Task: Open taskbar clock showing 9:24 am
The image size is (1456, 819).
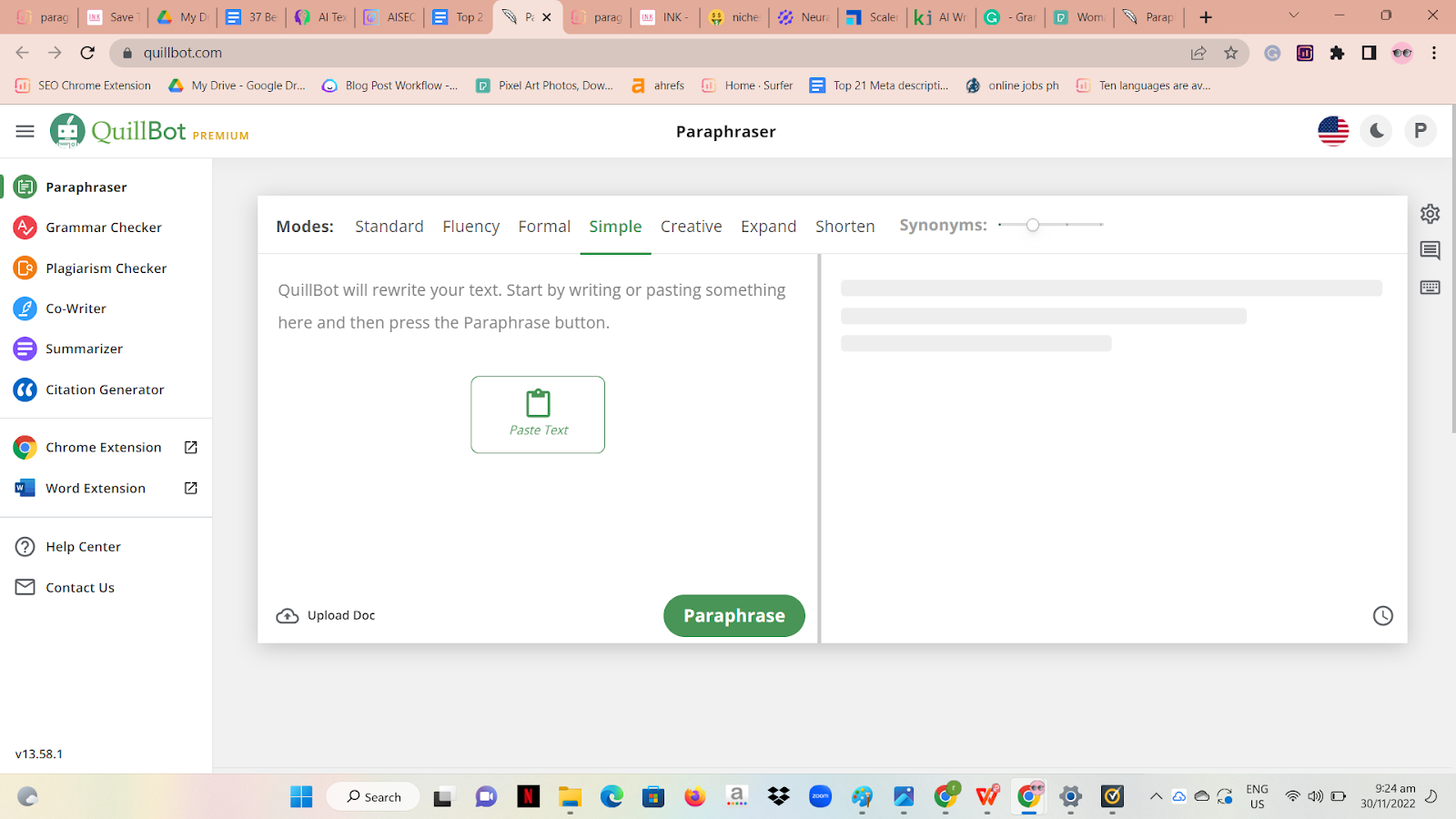Action: point(1389,796)
